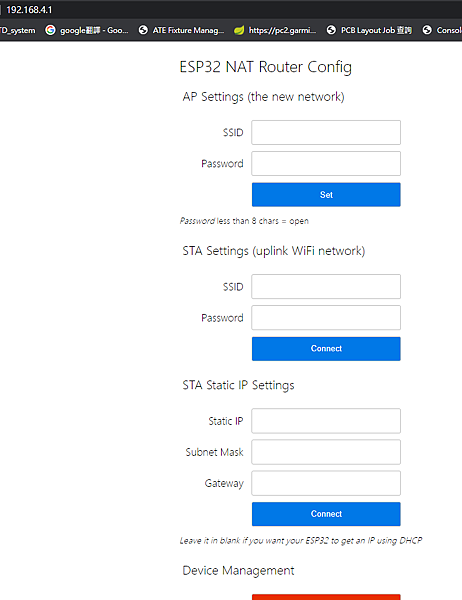Click Connect under STA Settings
Viewport: 462px width, 600px height.
click(x=326, y=349)
